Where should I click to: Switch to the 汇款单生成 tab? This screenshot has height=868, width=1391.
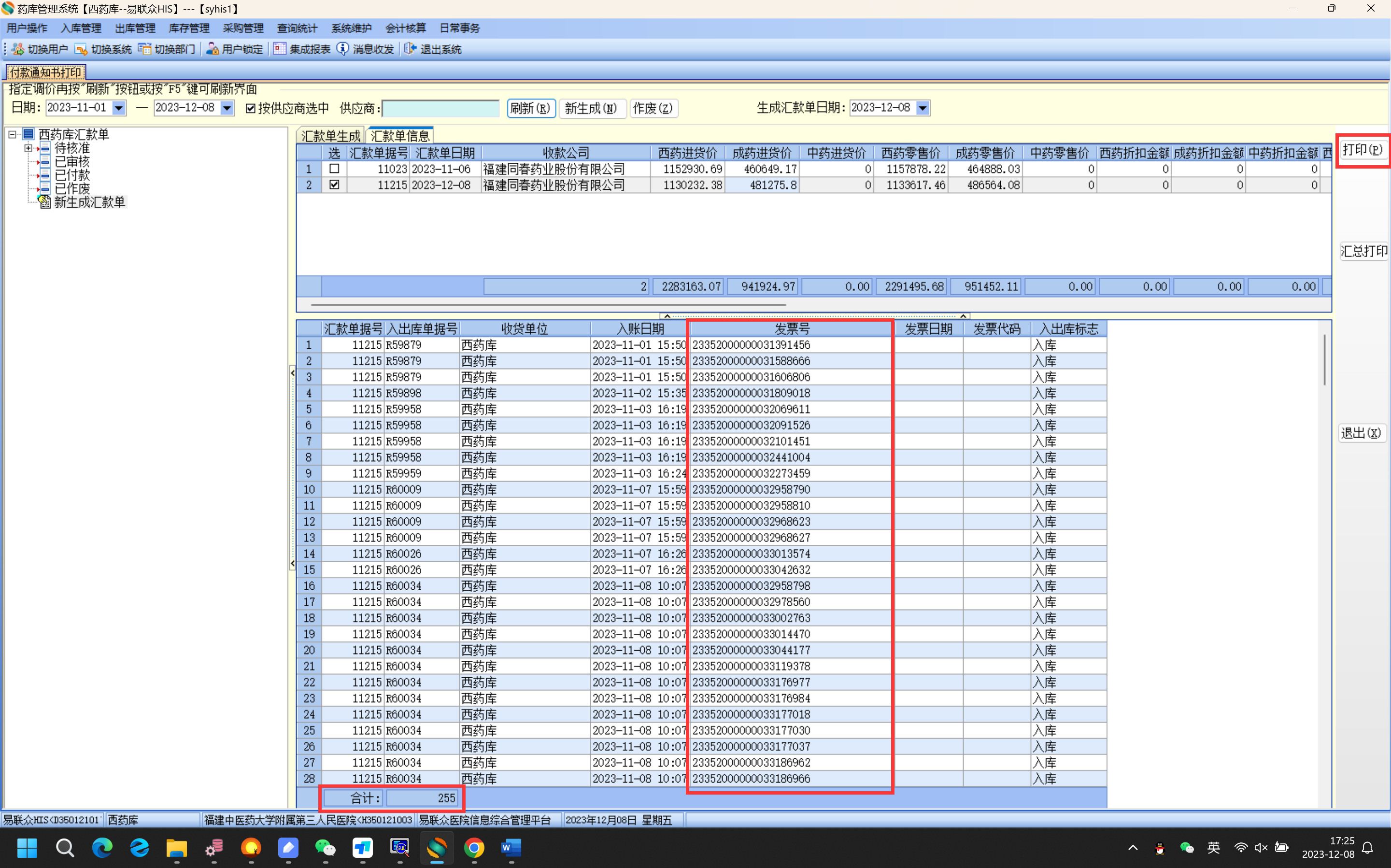coord(330,136)
